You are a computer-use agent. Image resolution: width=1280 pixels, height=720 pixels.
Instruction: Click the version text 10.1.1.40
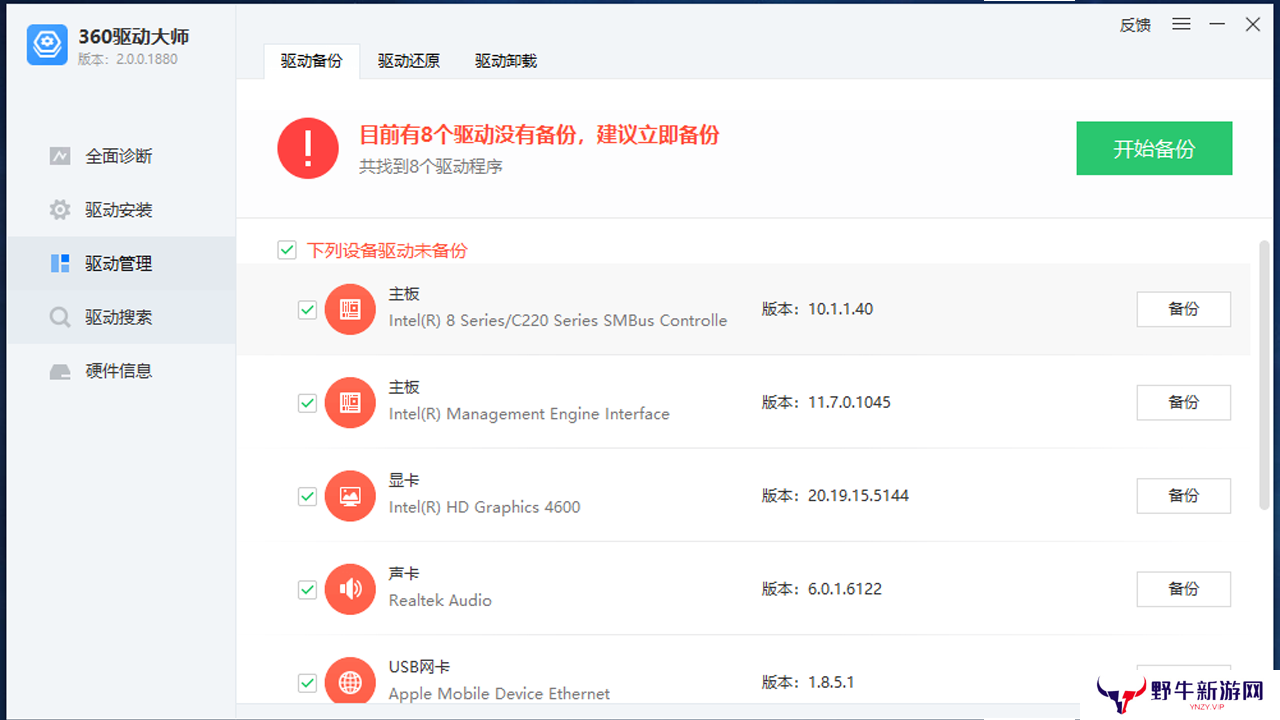click(840, 309)
